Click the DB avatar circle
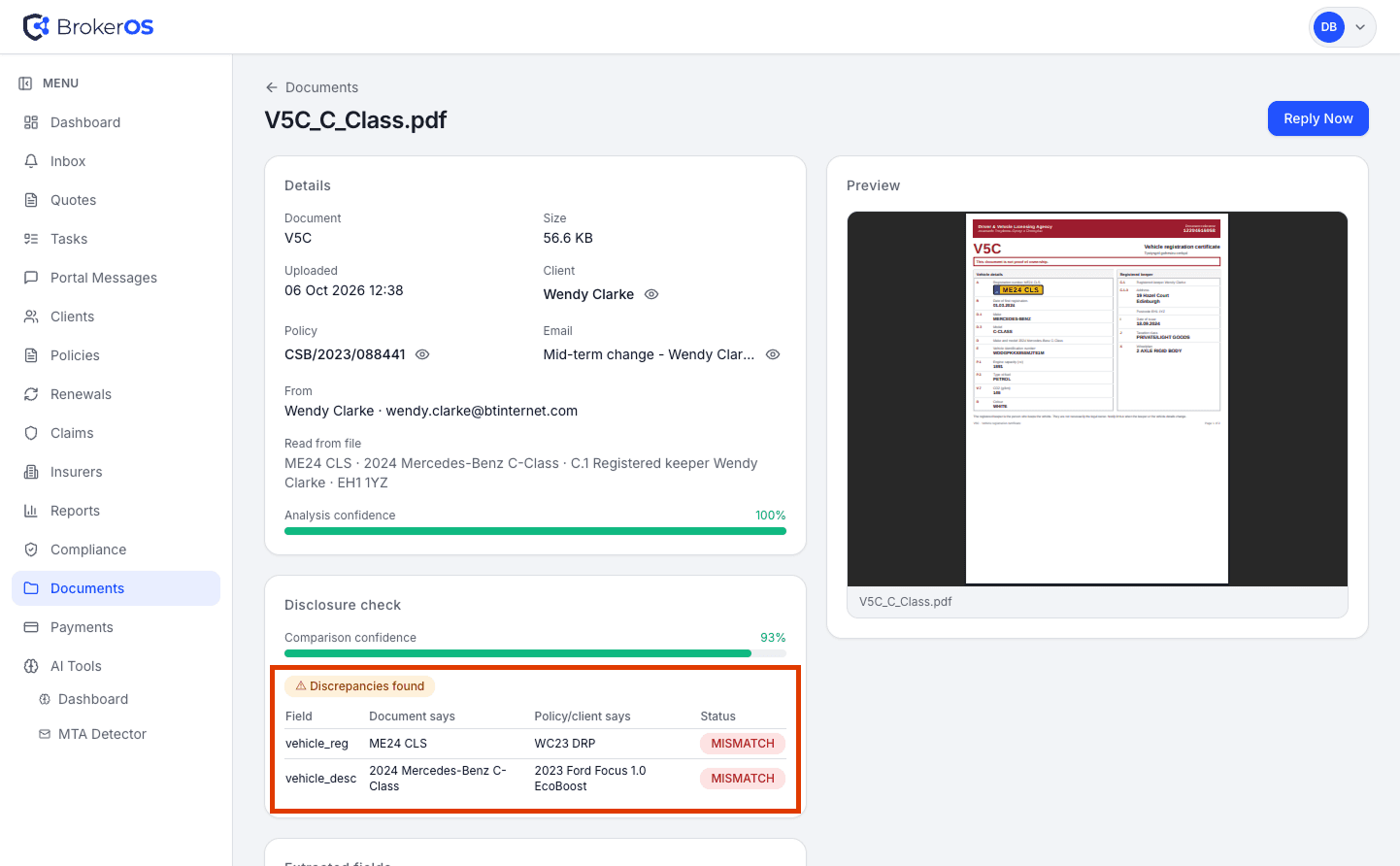 click(1328, 27)
